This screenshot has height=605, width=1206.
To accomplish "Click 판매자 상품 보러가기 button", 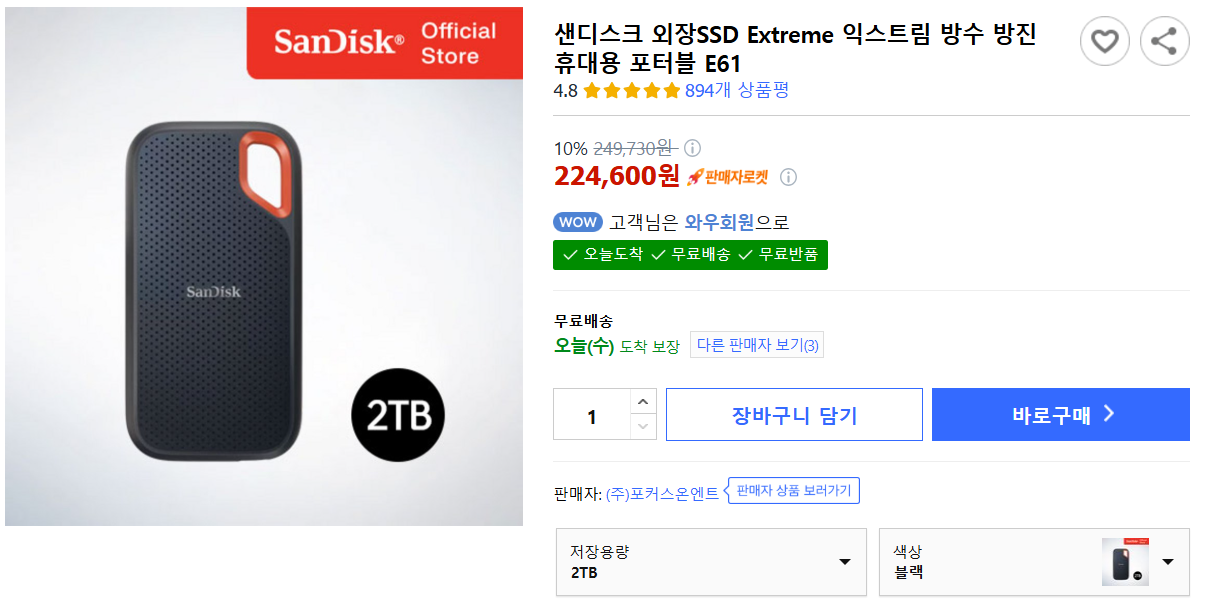I will (794, 491).
